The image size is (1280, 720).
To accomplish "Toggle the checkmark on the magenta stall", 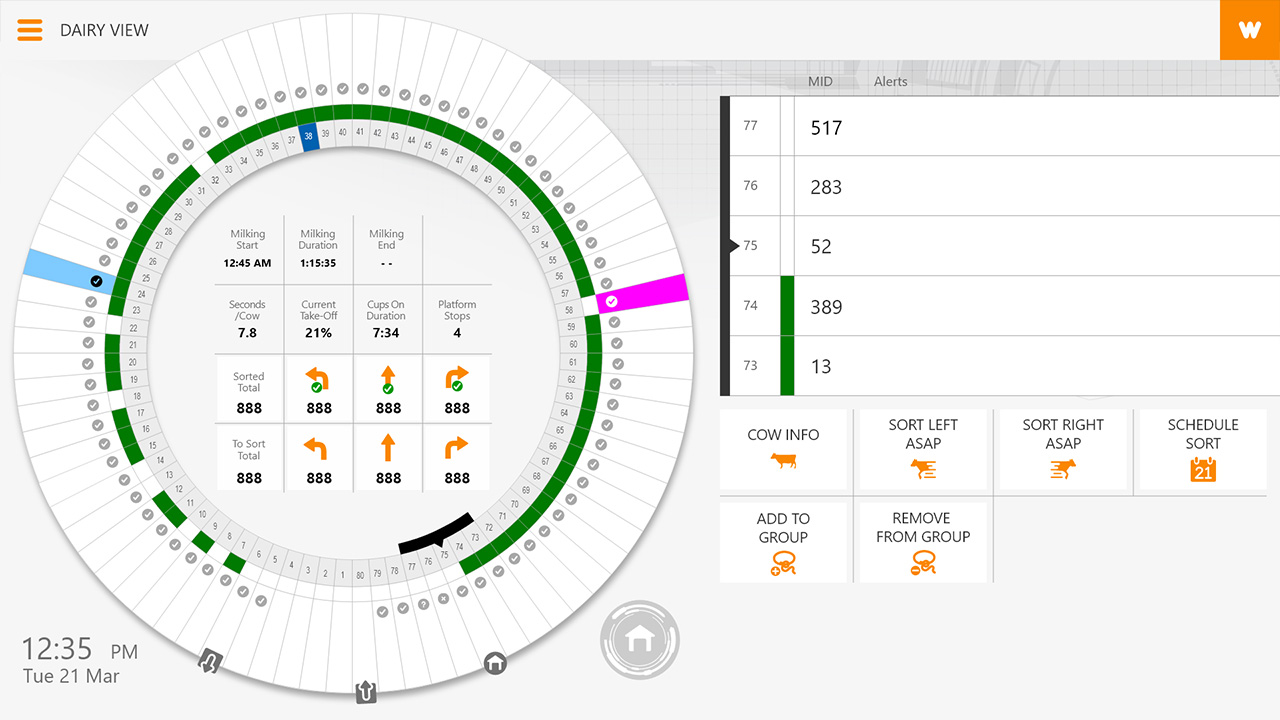I will pos(612,301).
